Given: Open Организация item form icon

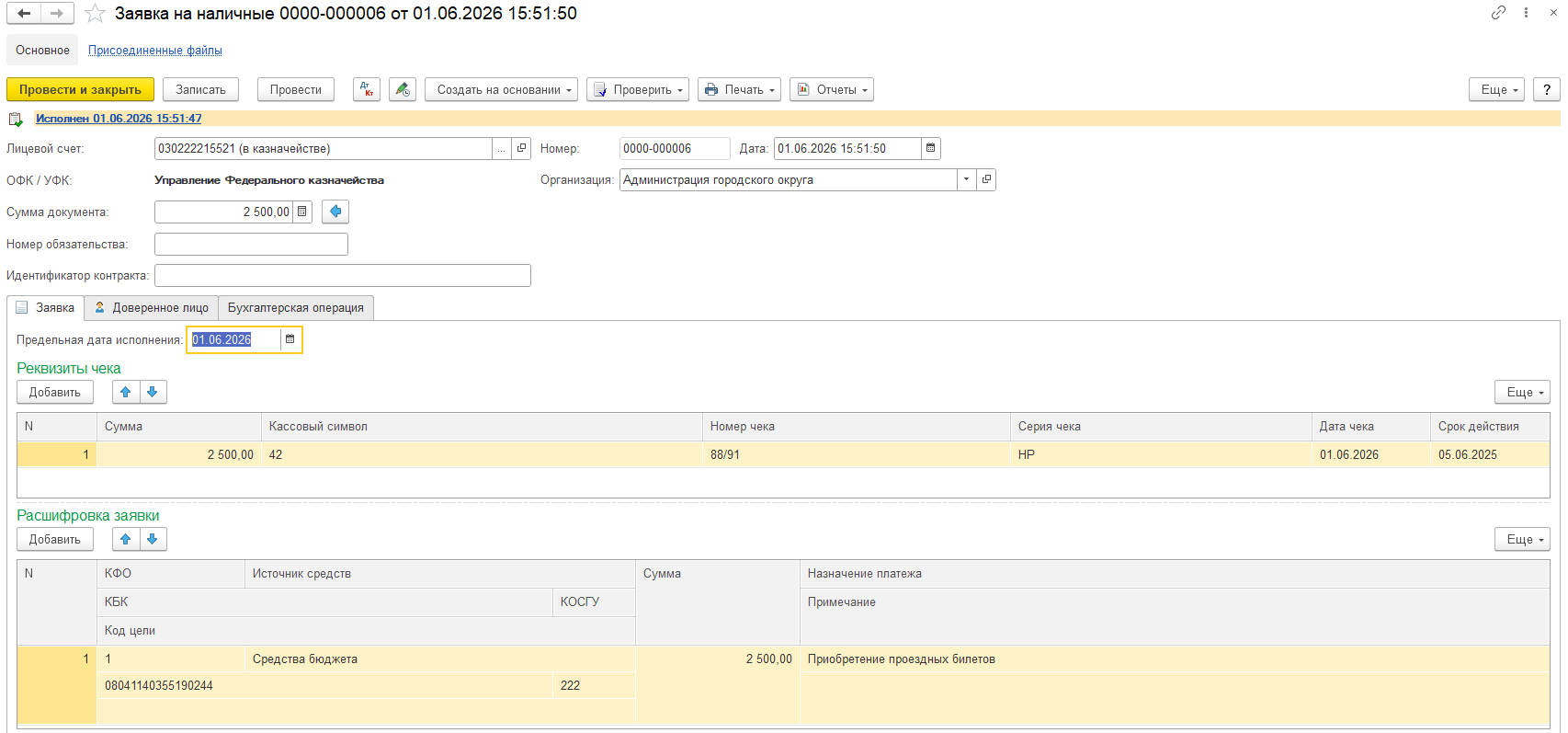Looking at the screenshot, I should pos(986,179).
